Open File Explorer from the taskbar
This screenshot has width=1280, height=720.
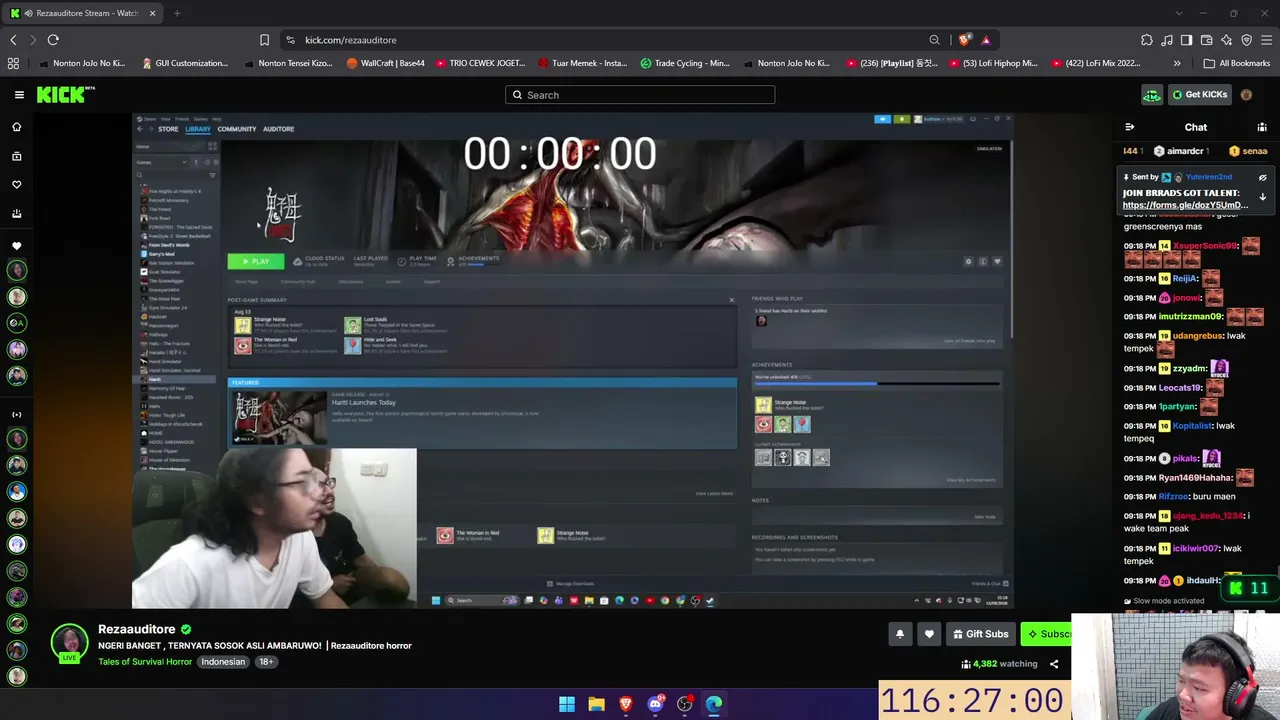click(596, 704)
